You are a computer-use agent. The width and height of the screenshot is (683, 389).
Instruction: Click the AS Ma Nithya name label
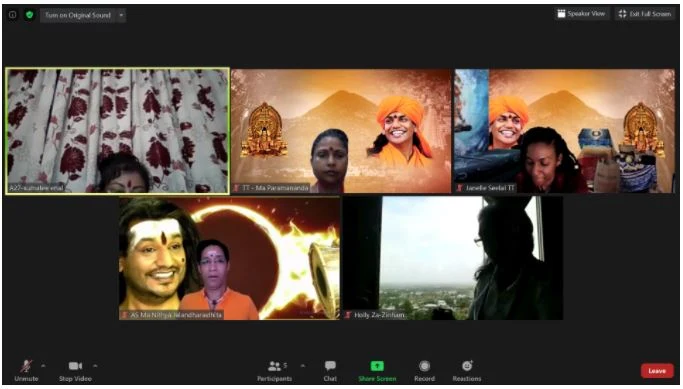click(176, 315)
